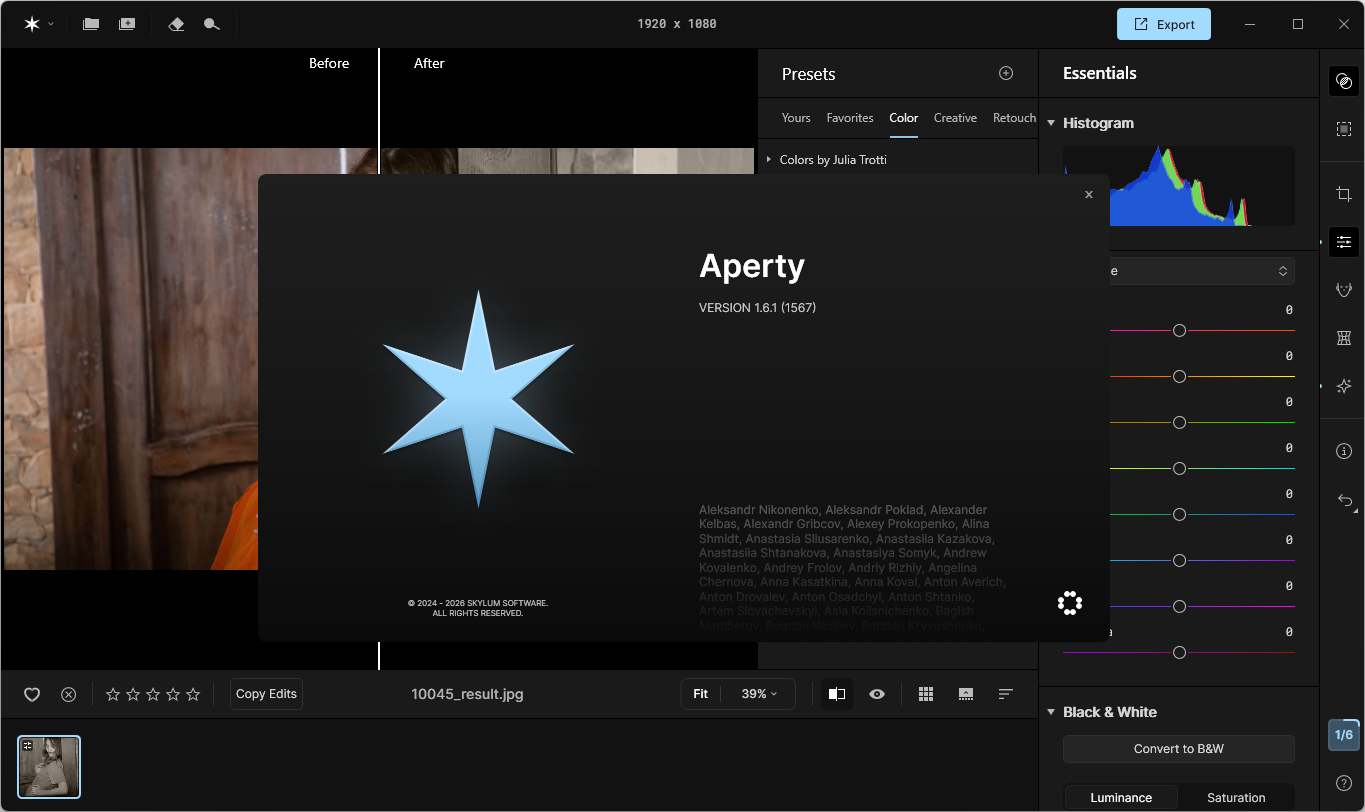The height and width of the screenshot is (812, 1365).
Task: Click the purple-to-dark-red slider handle
Action: (1179, 652)
